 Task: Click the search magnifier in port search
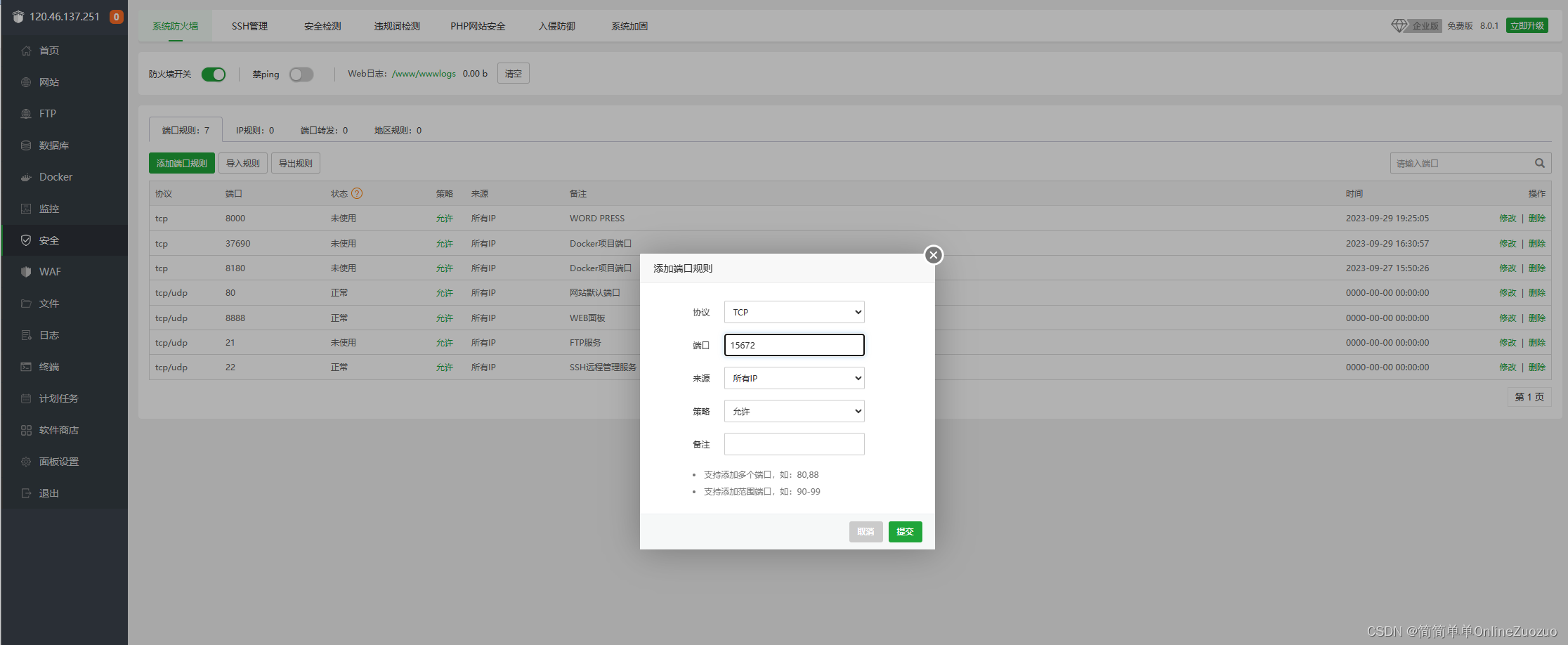coord(1539,163)
